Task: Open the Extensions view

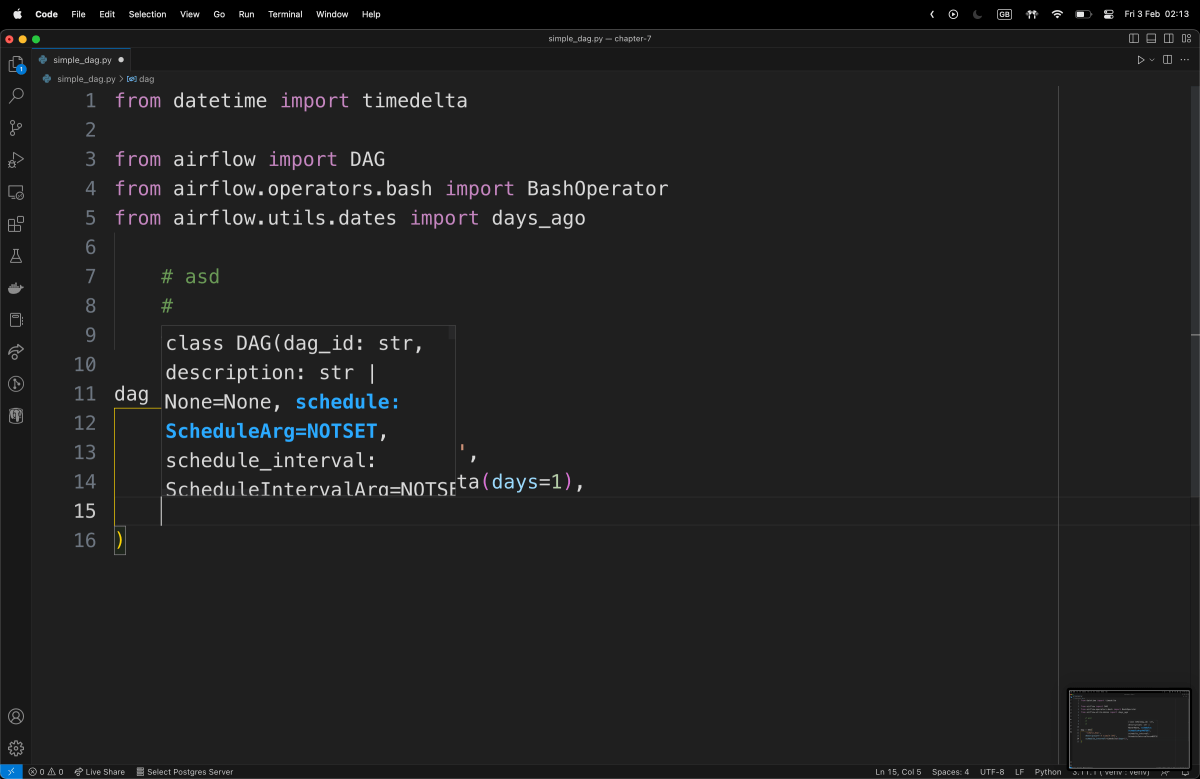Action: point(16,224)
